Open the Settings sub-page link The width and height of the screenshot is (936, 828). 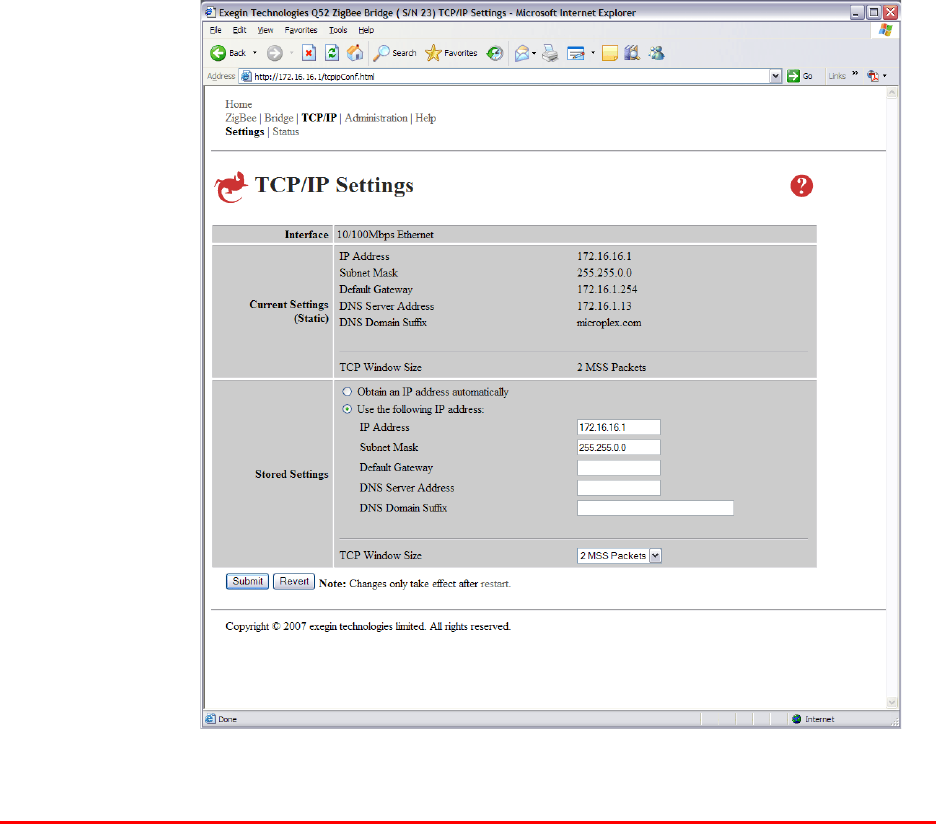click(245, 132)
